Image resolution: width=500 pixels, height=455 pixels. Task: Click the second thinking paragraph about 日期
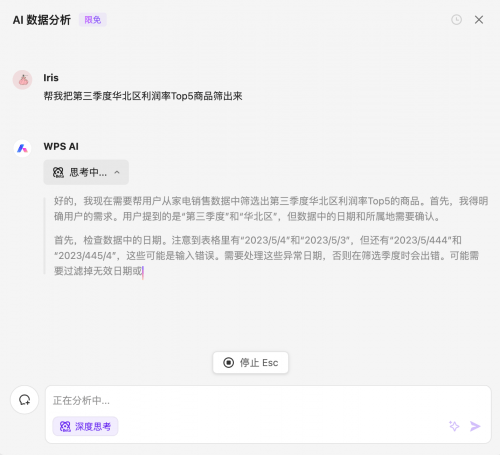pyautogui.click(x=267, y=256)
